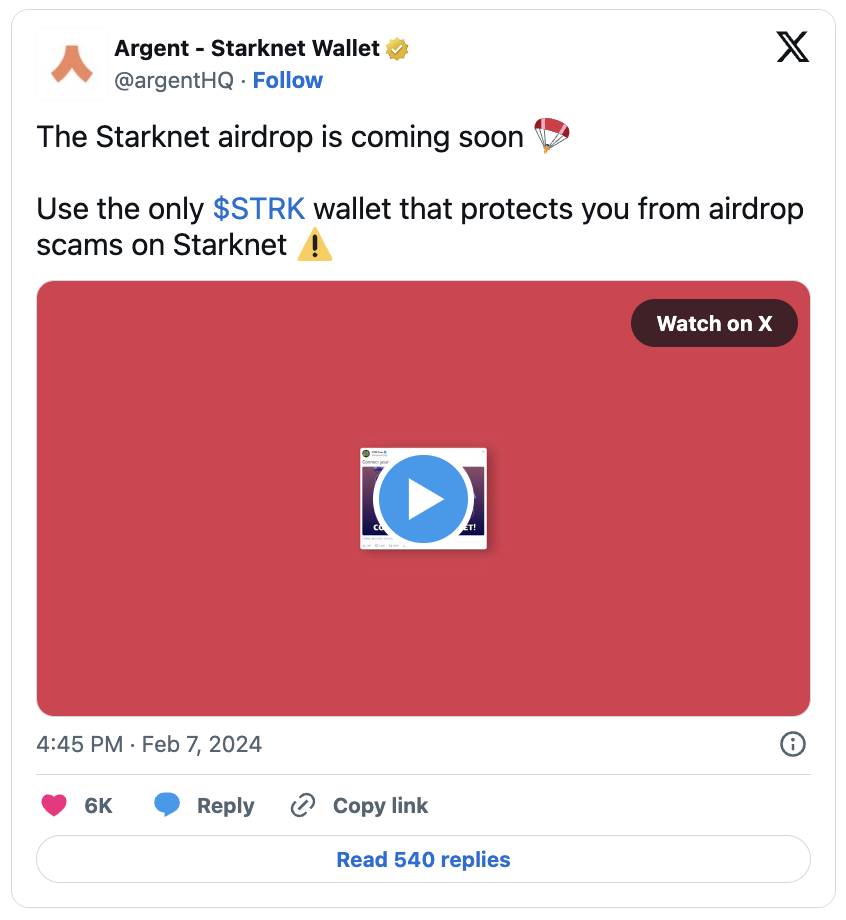The height and width of the screenshot is (920, 846).
Task: Click the Copy link text
Action: click(x=381, y=806)
